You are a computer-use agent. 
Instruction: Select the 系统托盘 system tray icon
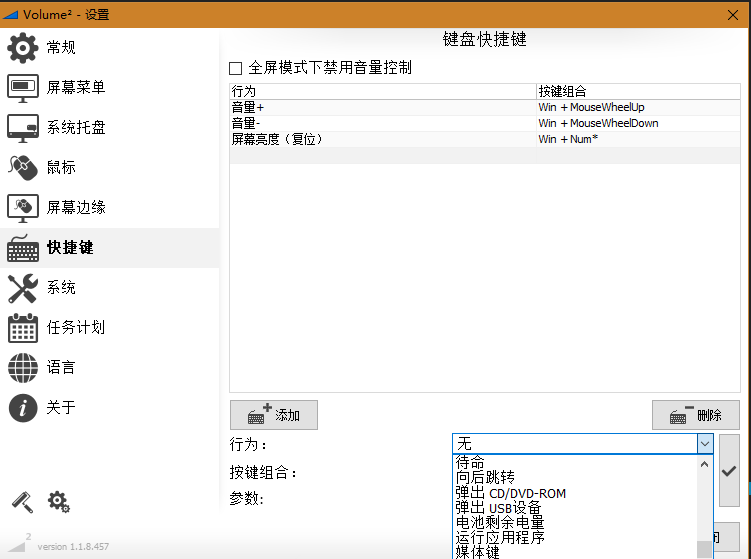[x=22, y=127]
